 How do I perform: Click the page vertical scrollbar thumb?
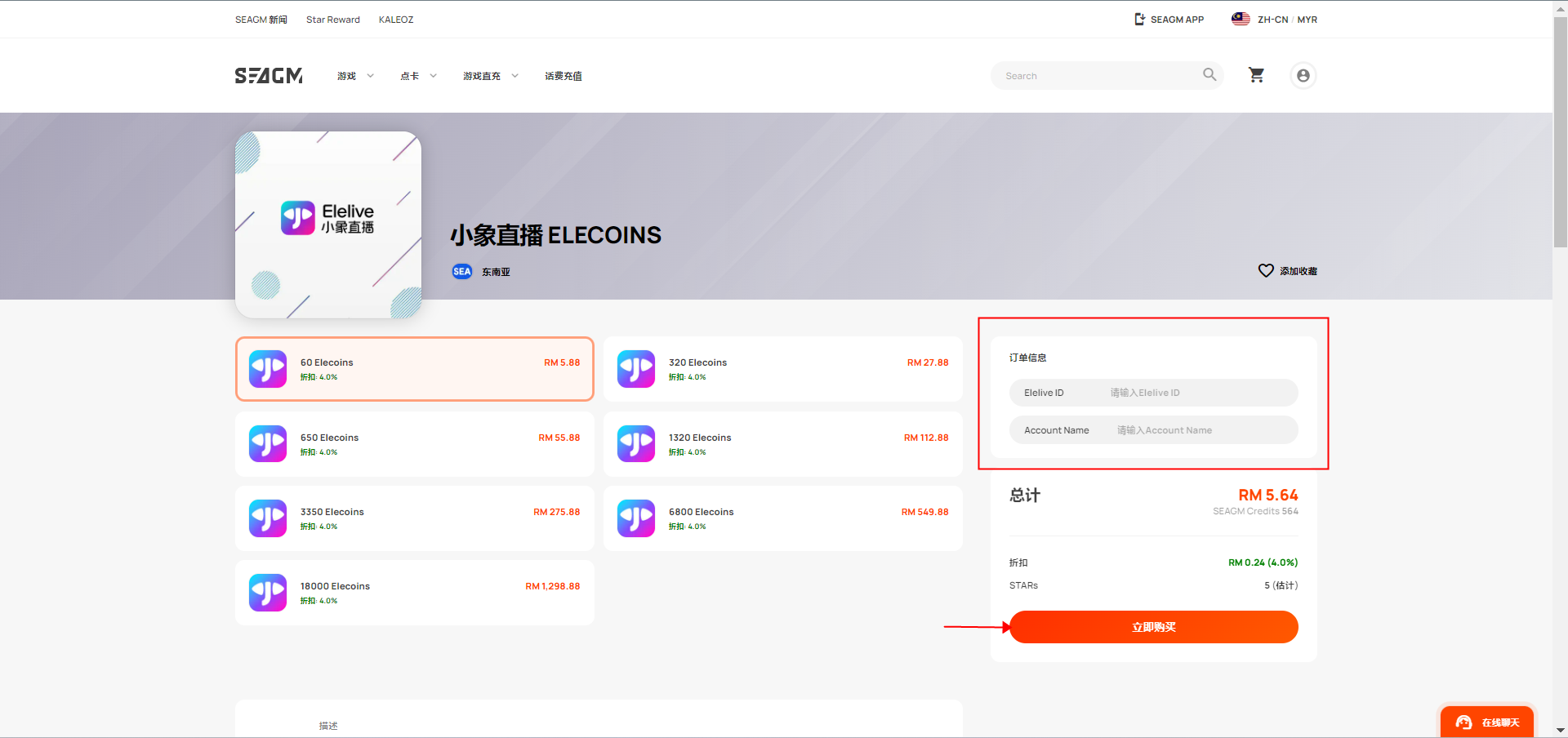(1560, 131)
